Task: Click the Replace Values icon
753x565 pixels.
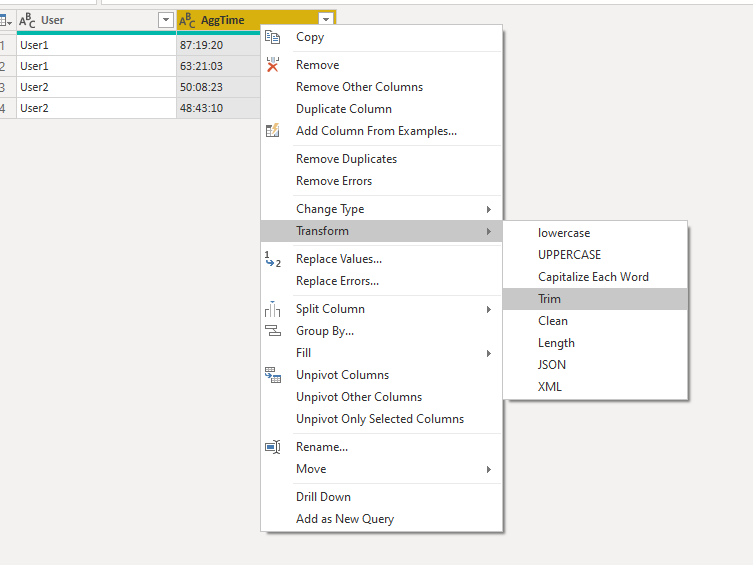Action: click(272, 259)
